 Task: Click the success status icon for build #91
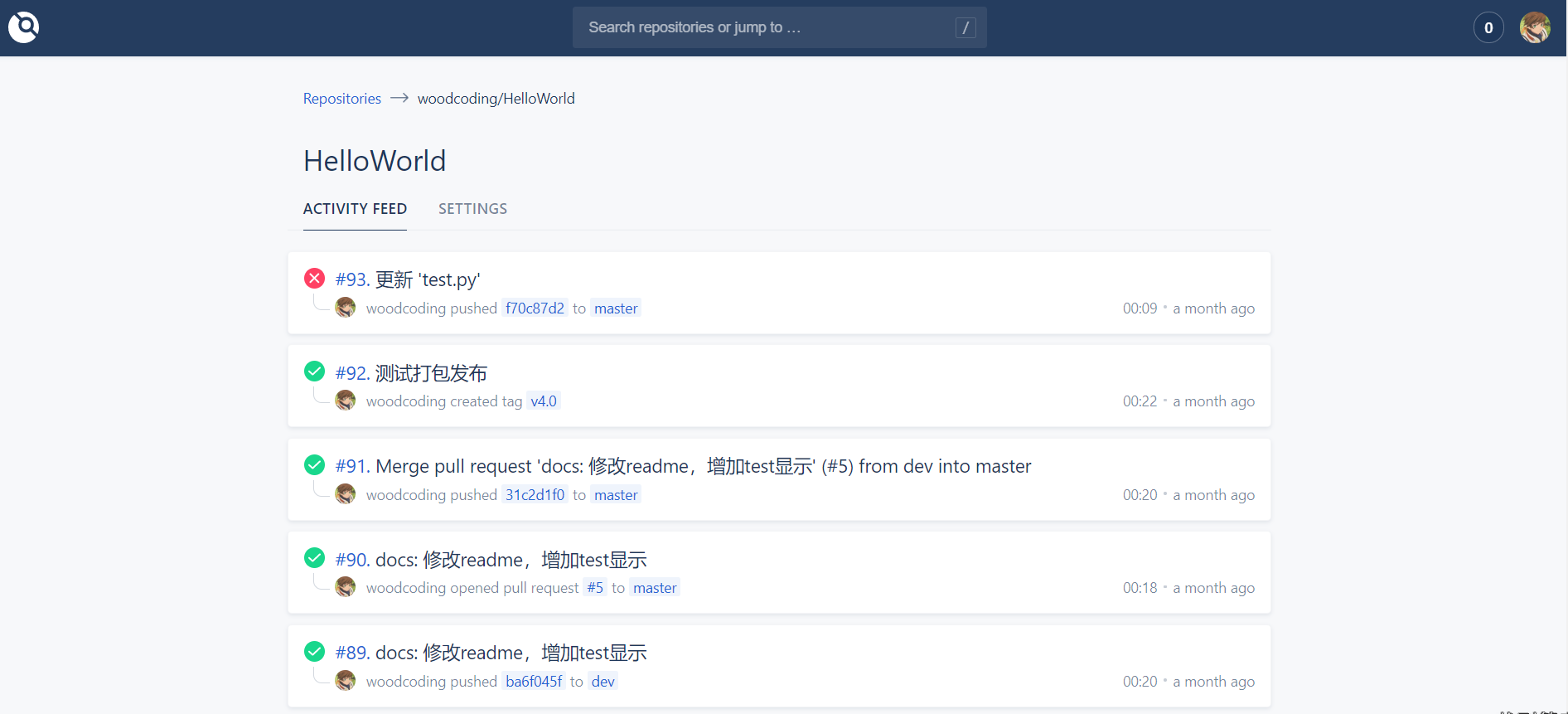(314, 465)
